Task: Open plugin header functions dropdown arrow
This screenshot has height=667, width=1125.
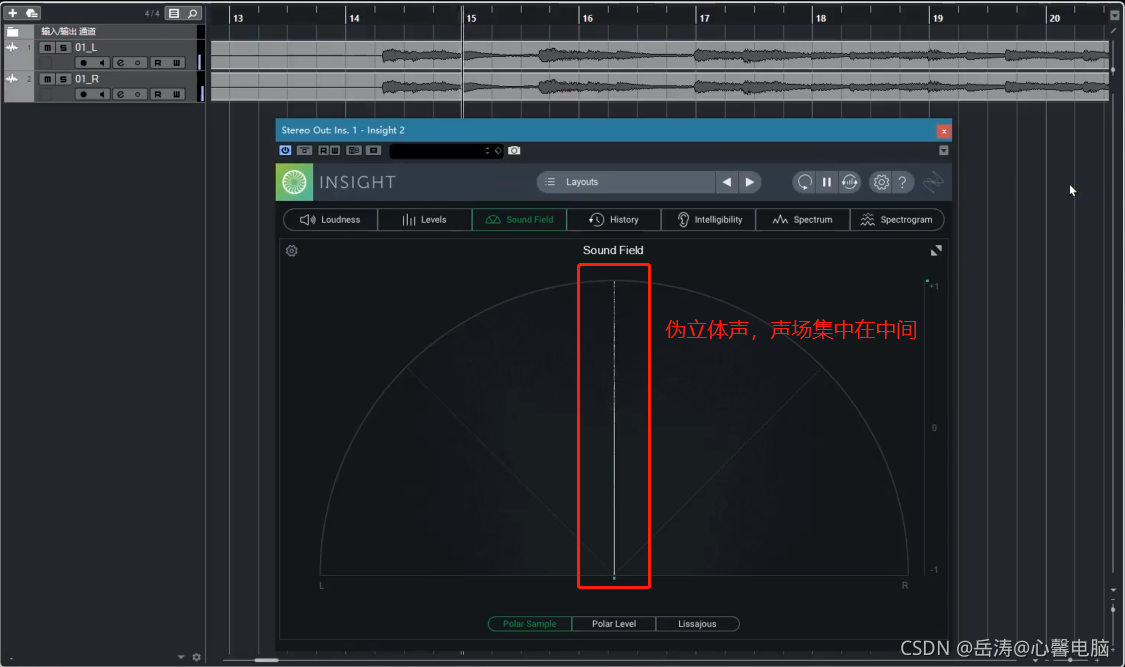Action: [x=943, y=151]
